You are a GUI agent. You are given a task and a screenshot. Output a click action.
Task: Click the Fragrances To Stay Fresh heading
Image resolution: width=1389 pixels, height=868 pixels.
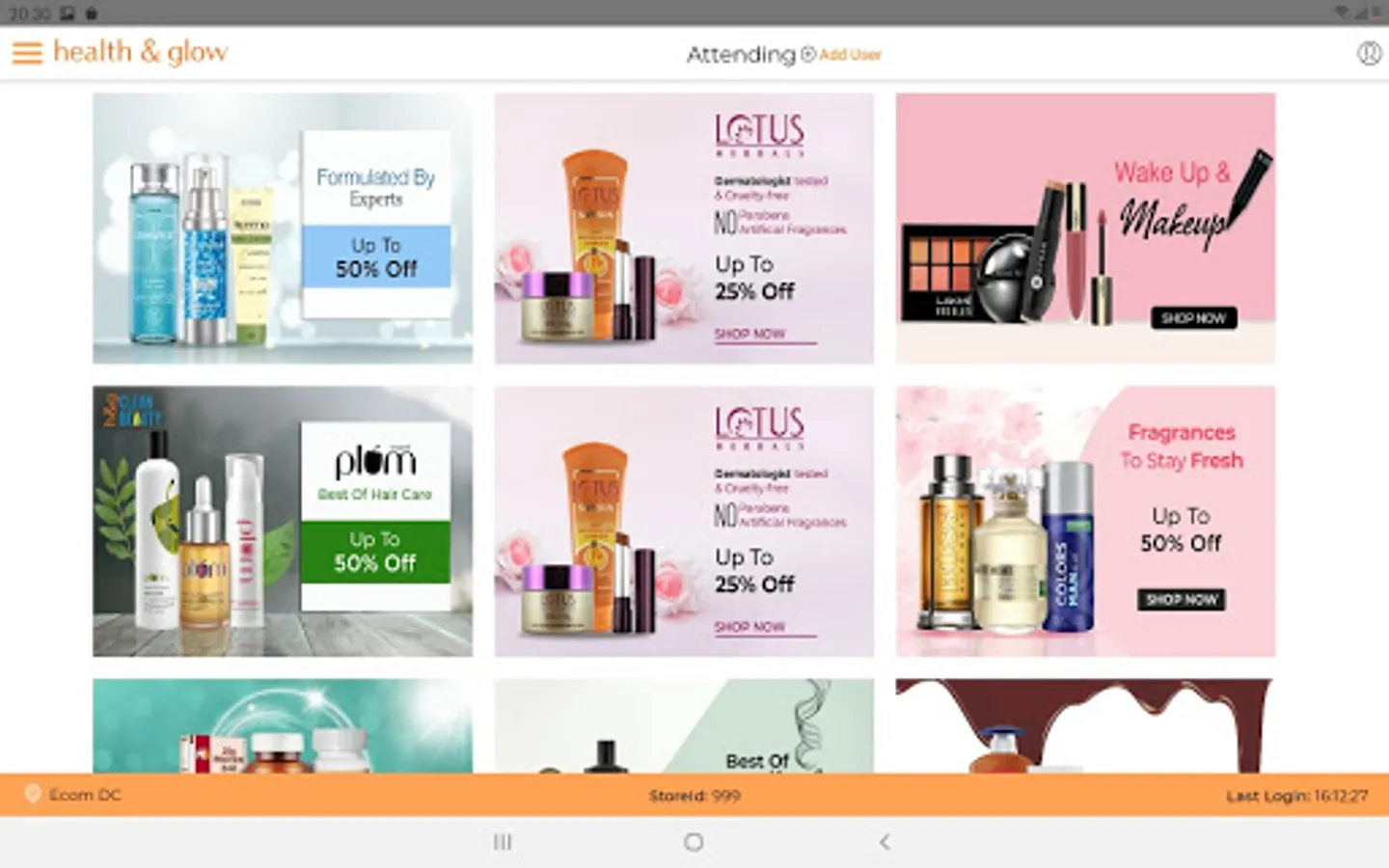tap(1182, 447)
